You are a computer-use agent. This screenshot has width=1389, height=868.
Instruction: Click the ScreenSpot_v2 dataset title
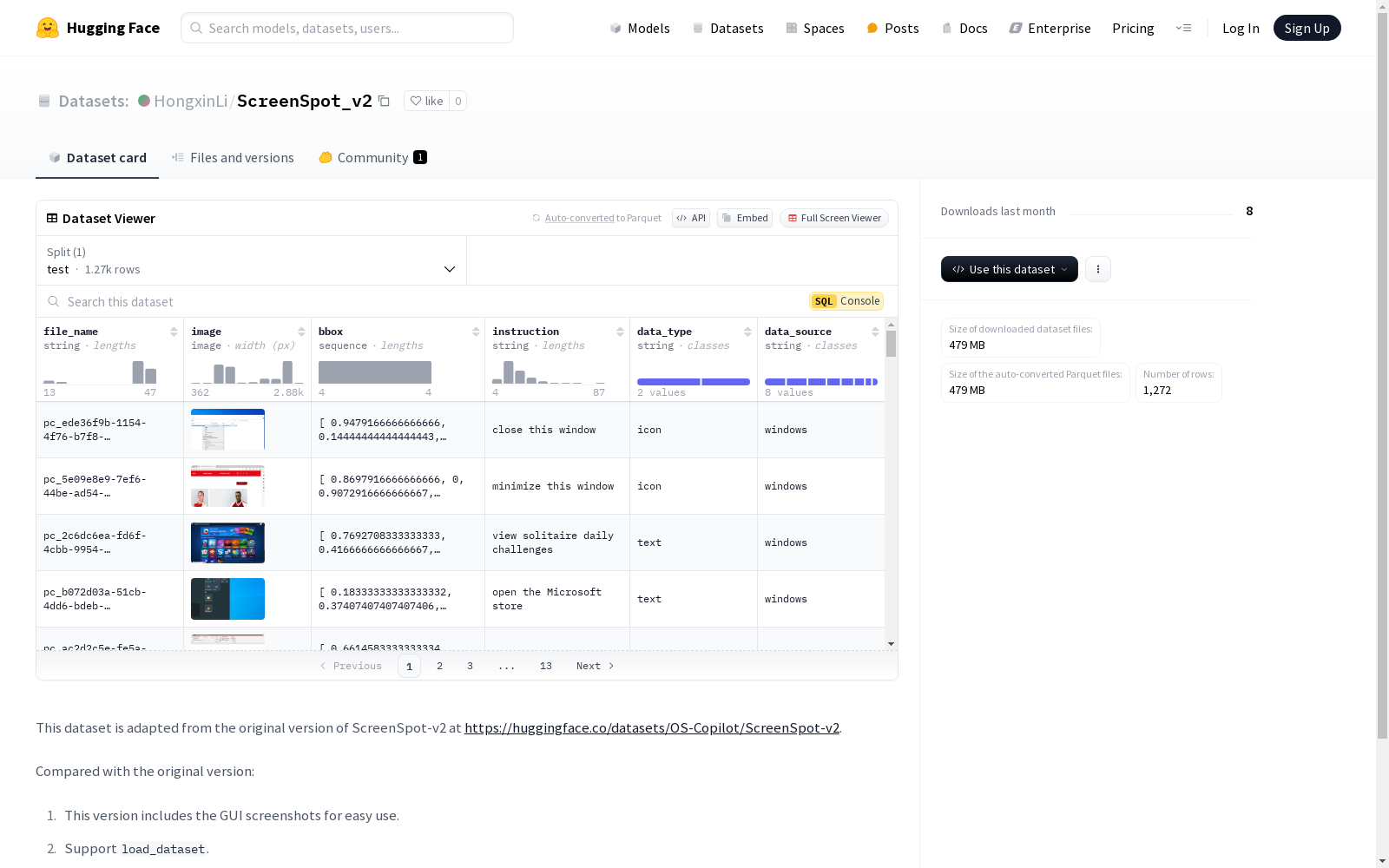tap(305, 101)
